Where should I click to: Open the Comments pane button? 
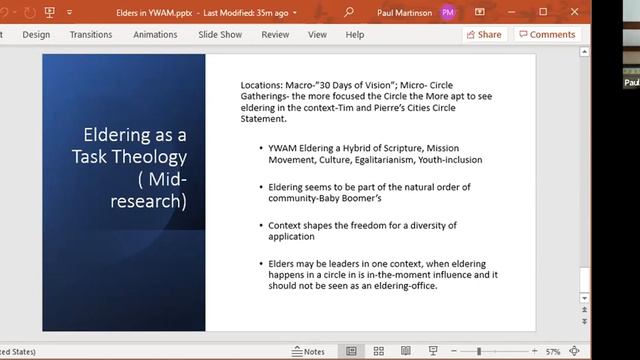pyautogui.click(x=547, y=35)
